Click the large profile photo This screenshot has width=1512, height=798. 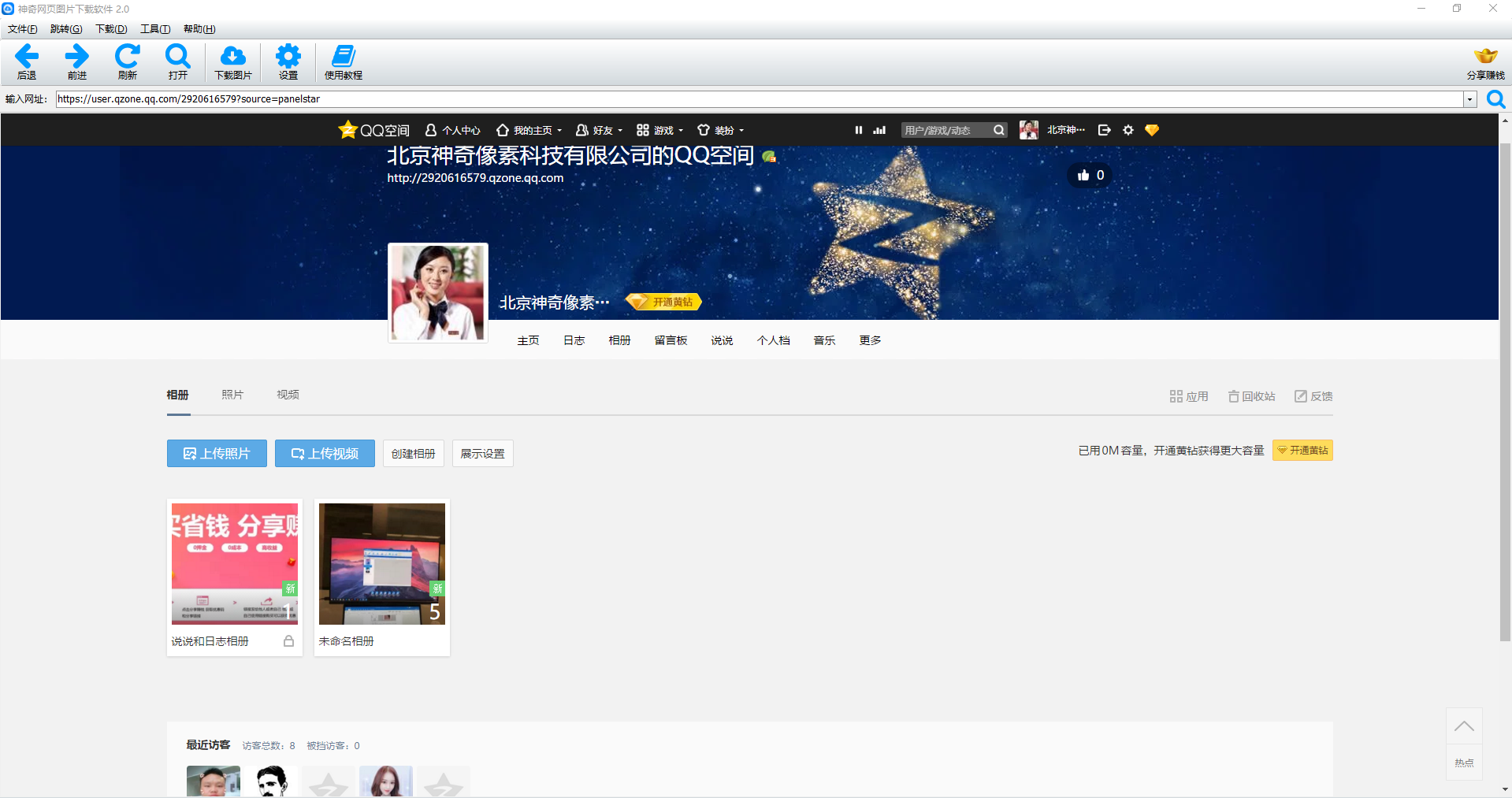click(x=438, y=293)
